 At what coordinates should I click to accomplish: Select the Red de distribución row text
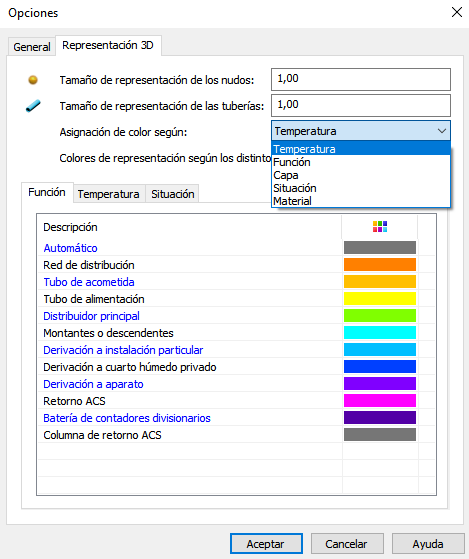(x=89, y=265)
